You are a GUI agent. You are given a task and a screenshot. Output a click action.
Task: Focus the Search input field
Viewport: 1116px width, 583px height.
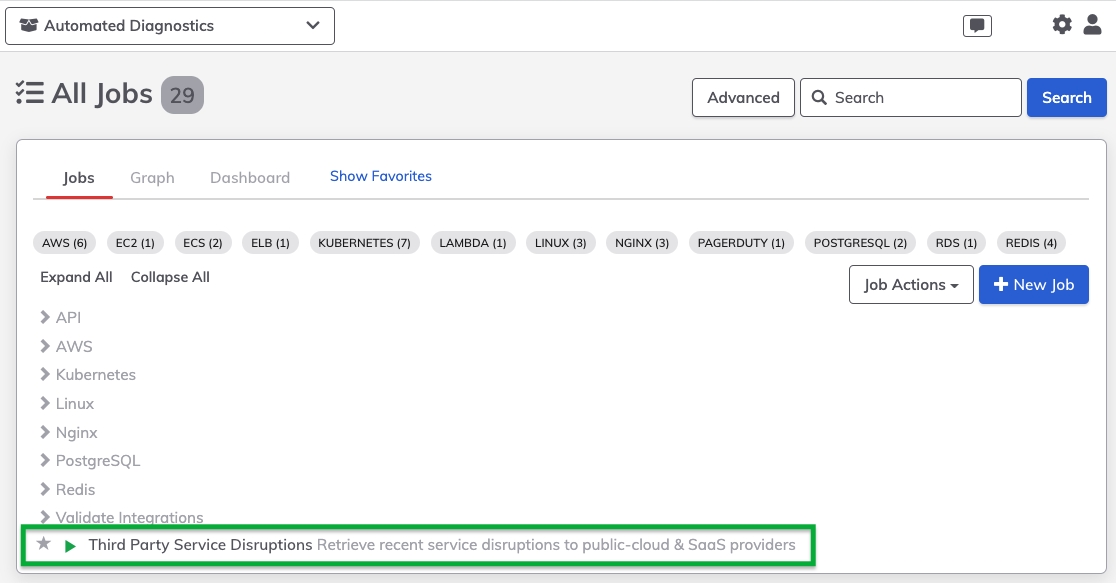911,98
